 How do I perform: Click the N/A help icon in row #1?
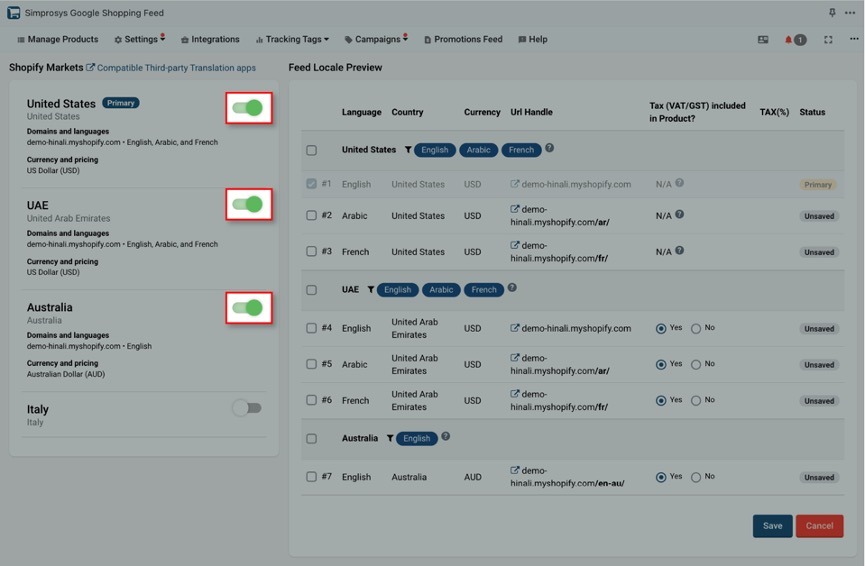[x=679, y=183]
